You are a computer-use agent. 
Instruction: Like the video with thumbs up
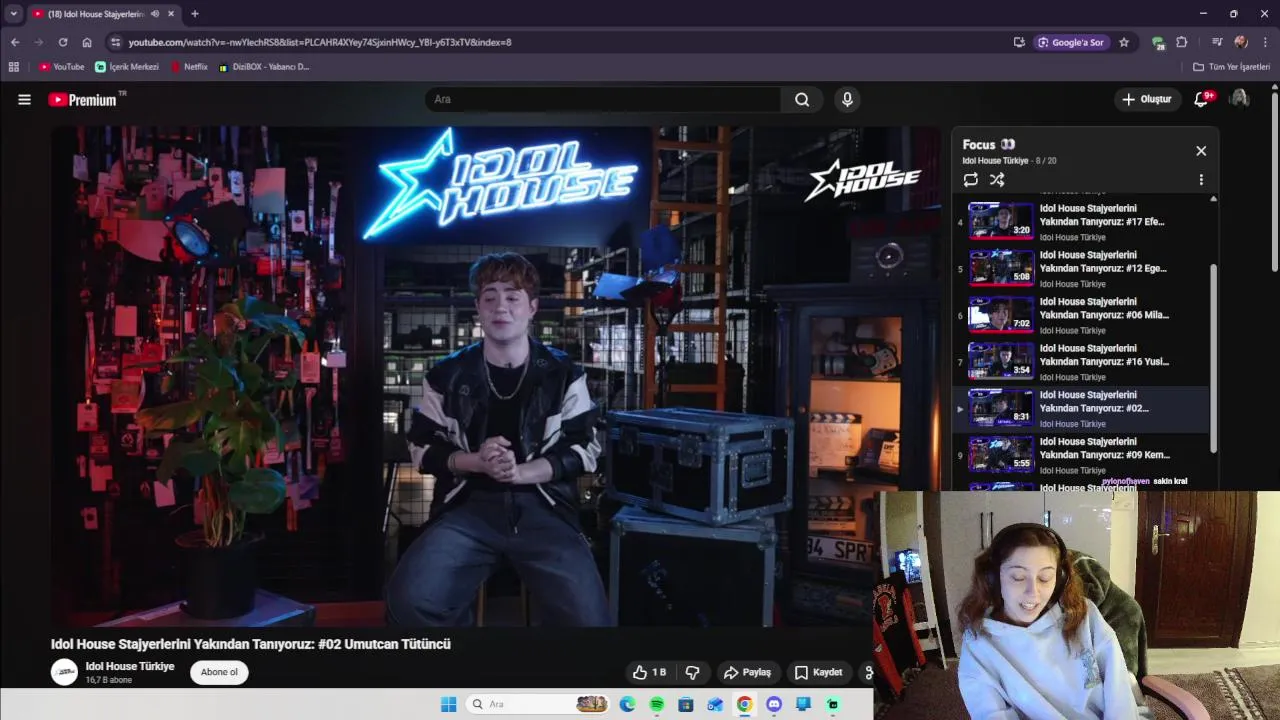[649, 672]
